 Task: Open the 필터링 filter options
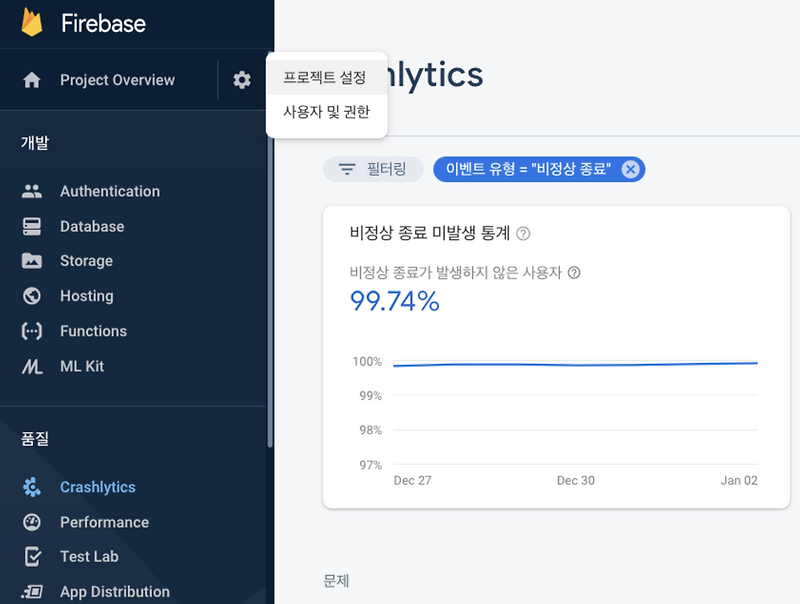pyautogui.click(x=373, y=169)
